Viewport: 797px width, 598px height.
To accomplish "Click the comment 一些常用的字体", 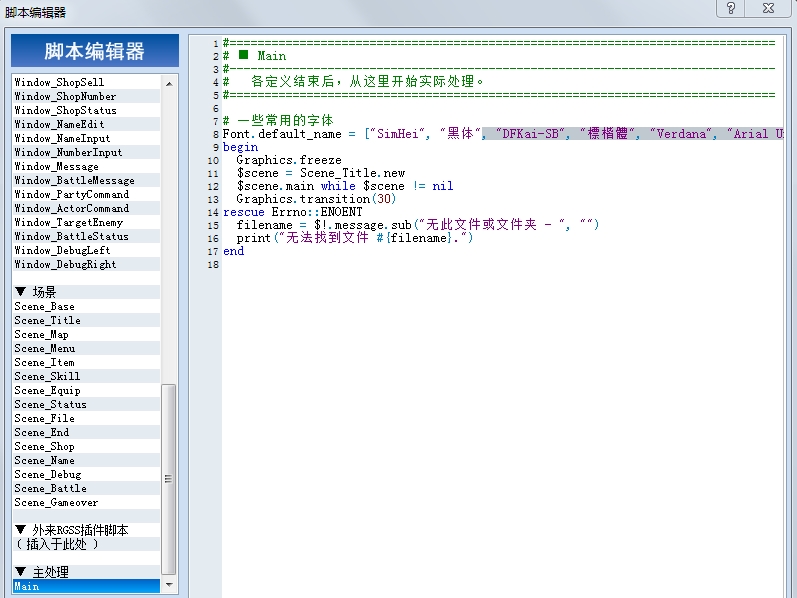I will [x=278, y=121].
